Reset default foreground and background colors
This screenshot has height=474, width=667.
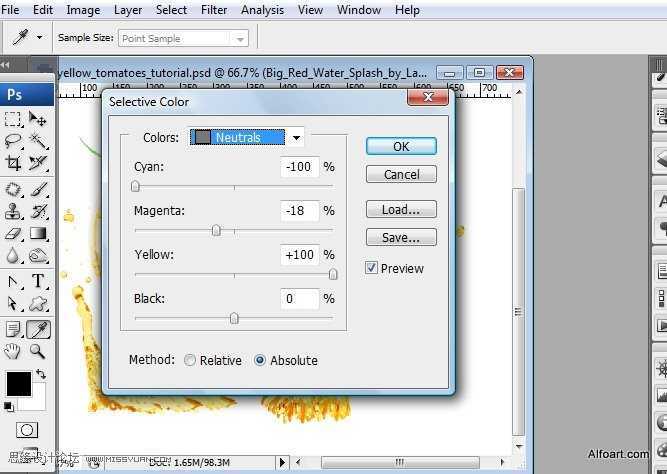8,407
